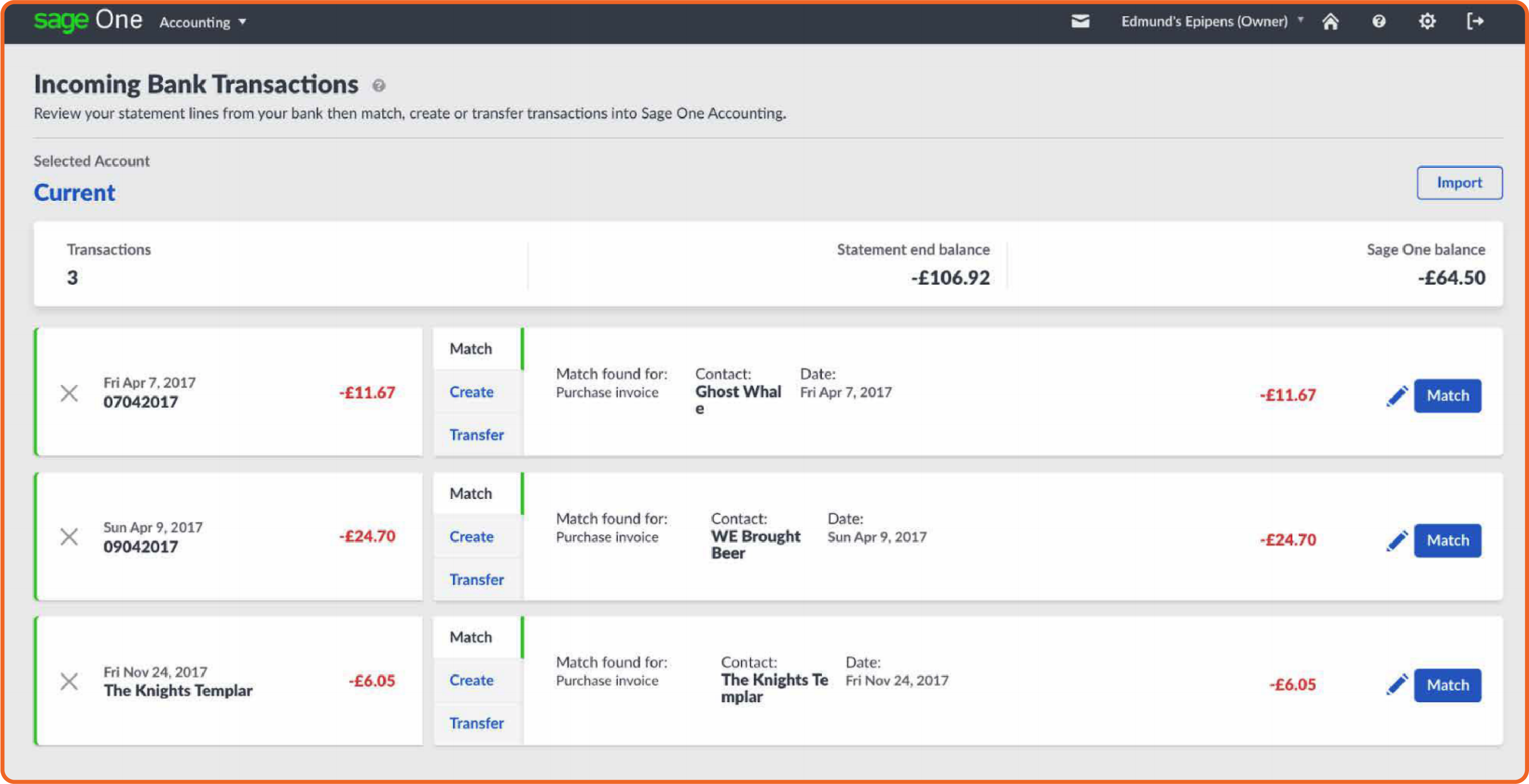Open the Current account link
Viewport: 1529px width, 784px height.
(74, 193)
